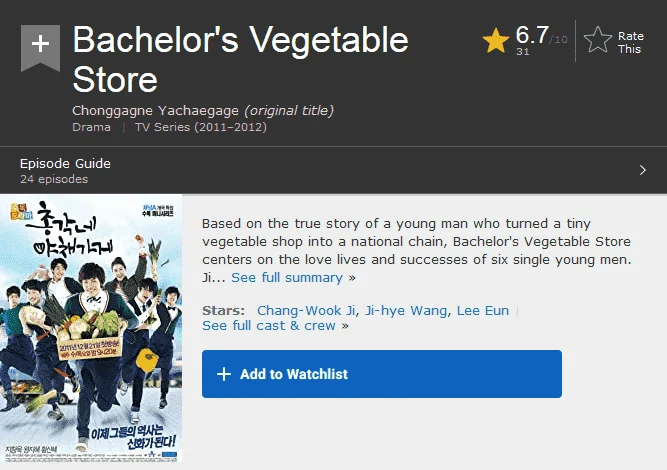This screenshot has width=667, height=470.
Task: Open Lee Eun's profile link
Action: click(x=483, y=310)
